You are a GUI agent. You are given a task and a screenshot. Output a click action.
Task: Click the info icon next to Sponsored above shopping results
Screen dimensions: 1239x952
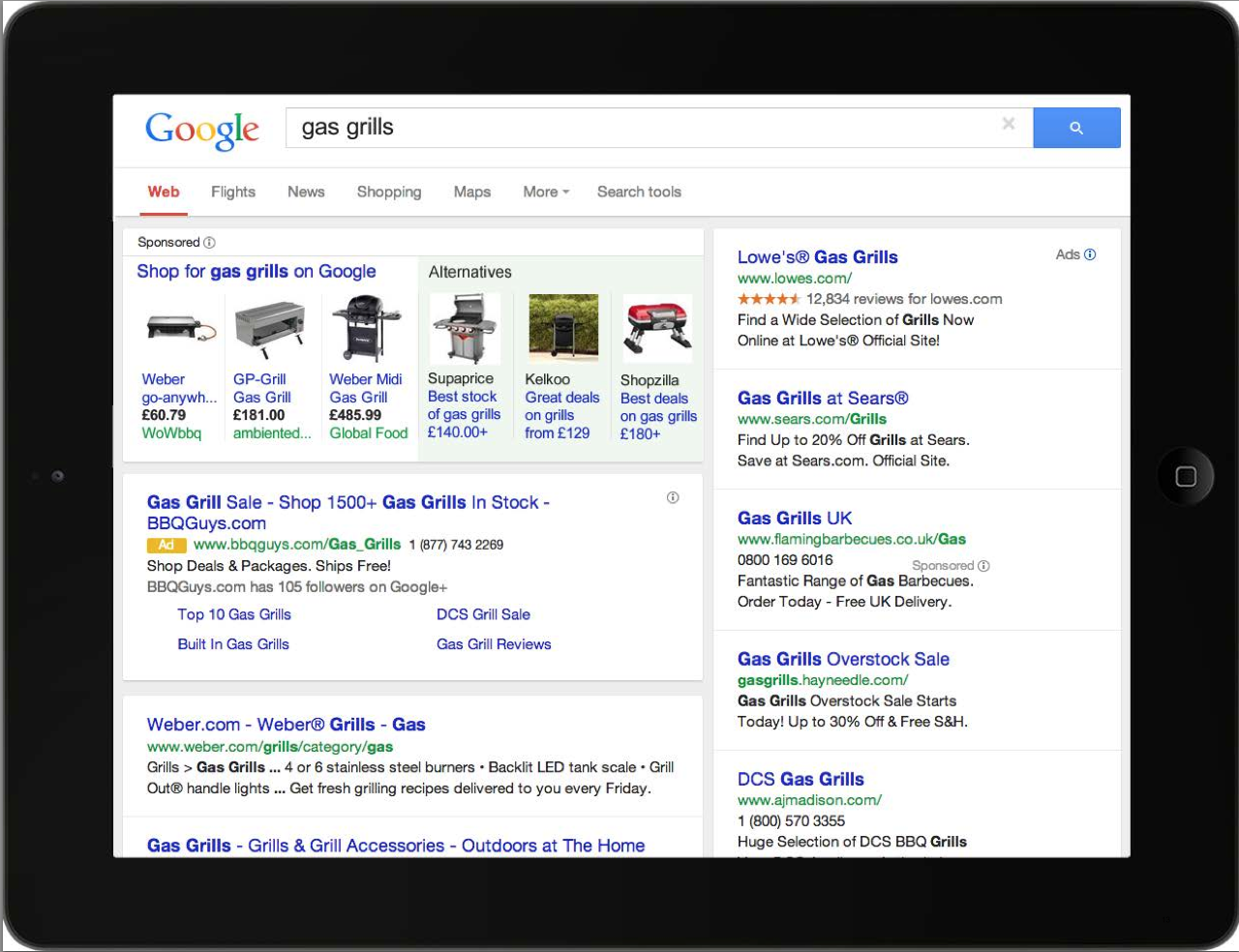point(209,243)
